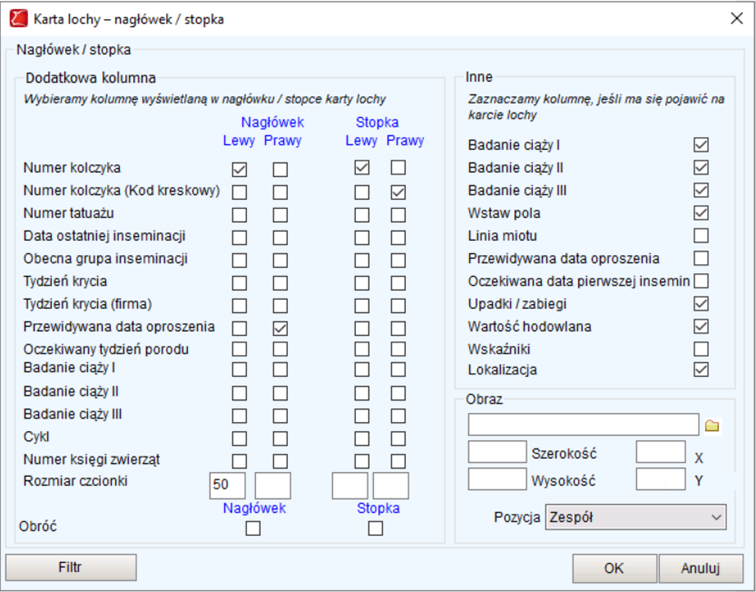
Task: Uncheck Inne Badanie ciąży III checkbox
Action: (701, 190)
